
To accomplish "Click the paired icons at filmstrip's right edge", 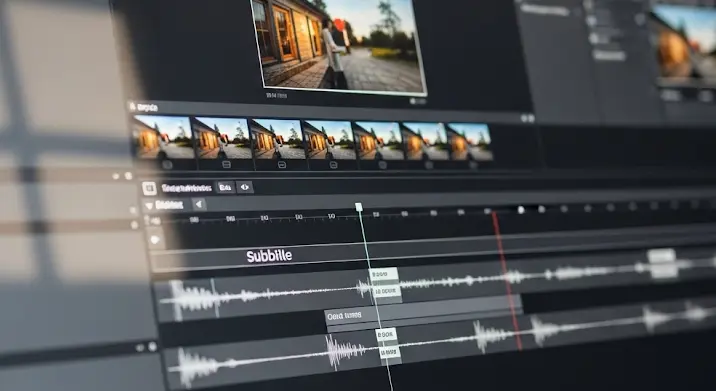I will point(527,118).
